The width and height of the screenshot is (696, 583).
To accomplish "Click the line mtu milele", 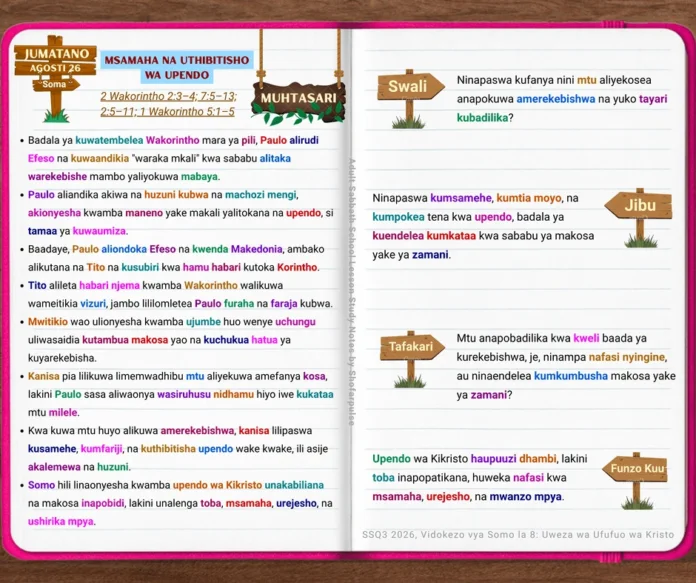I will [53, 412].
